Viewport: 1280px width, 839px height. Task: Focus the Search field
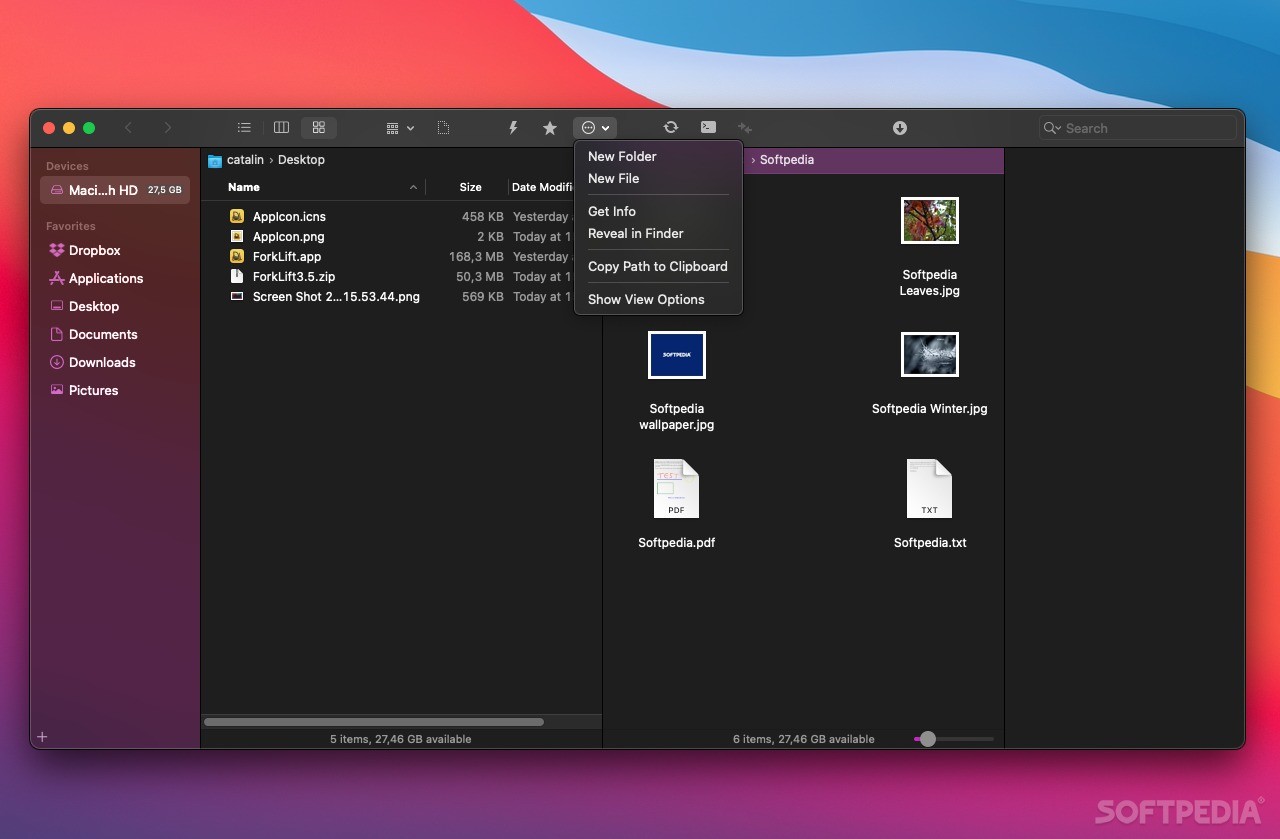click(1138, 128)
